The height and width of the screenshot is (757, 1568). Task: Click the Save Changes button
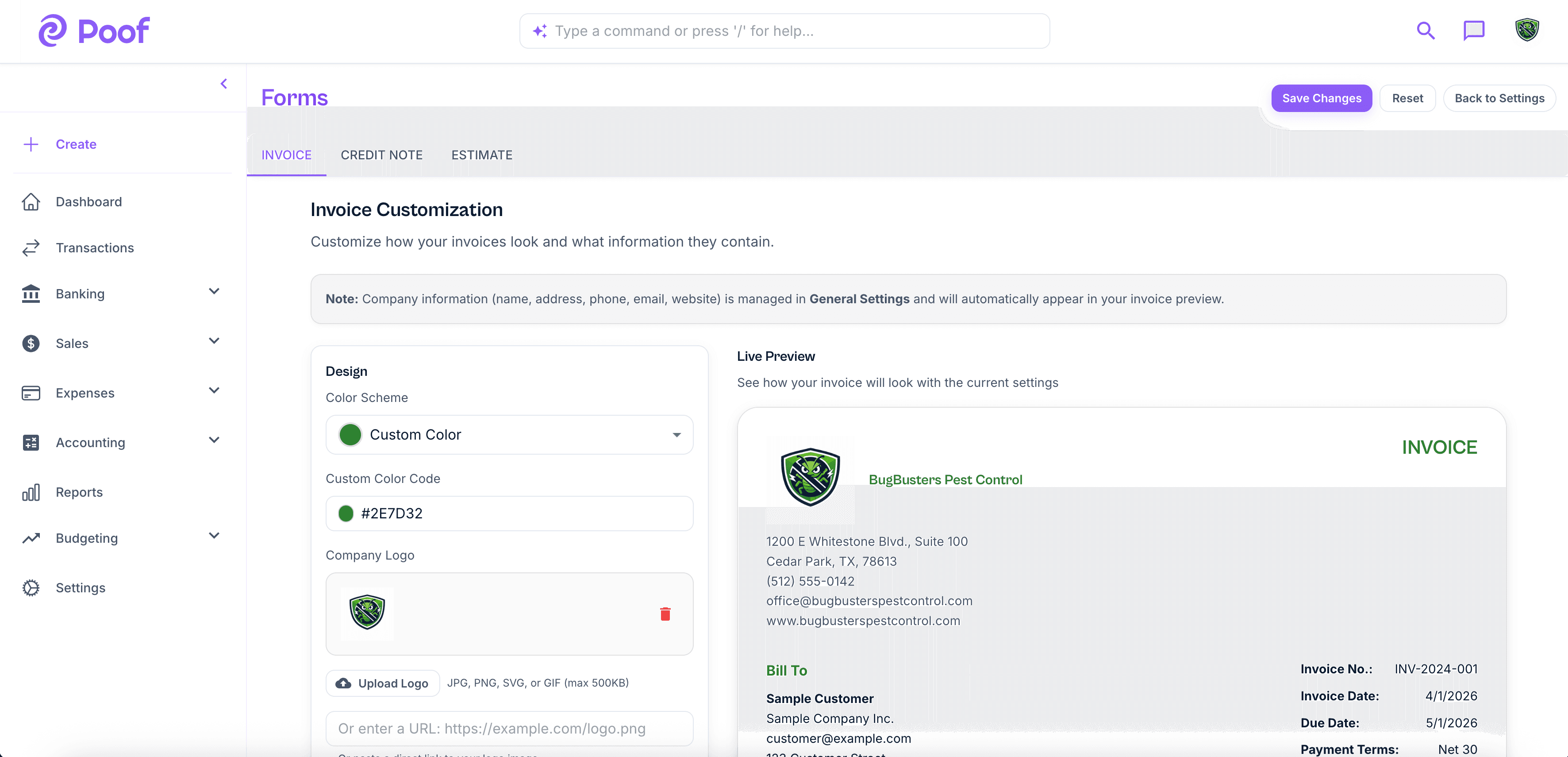coord(1322,98)
